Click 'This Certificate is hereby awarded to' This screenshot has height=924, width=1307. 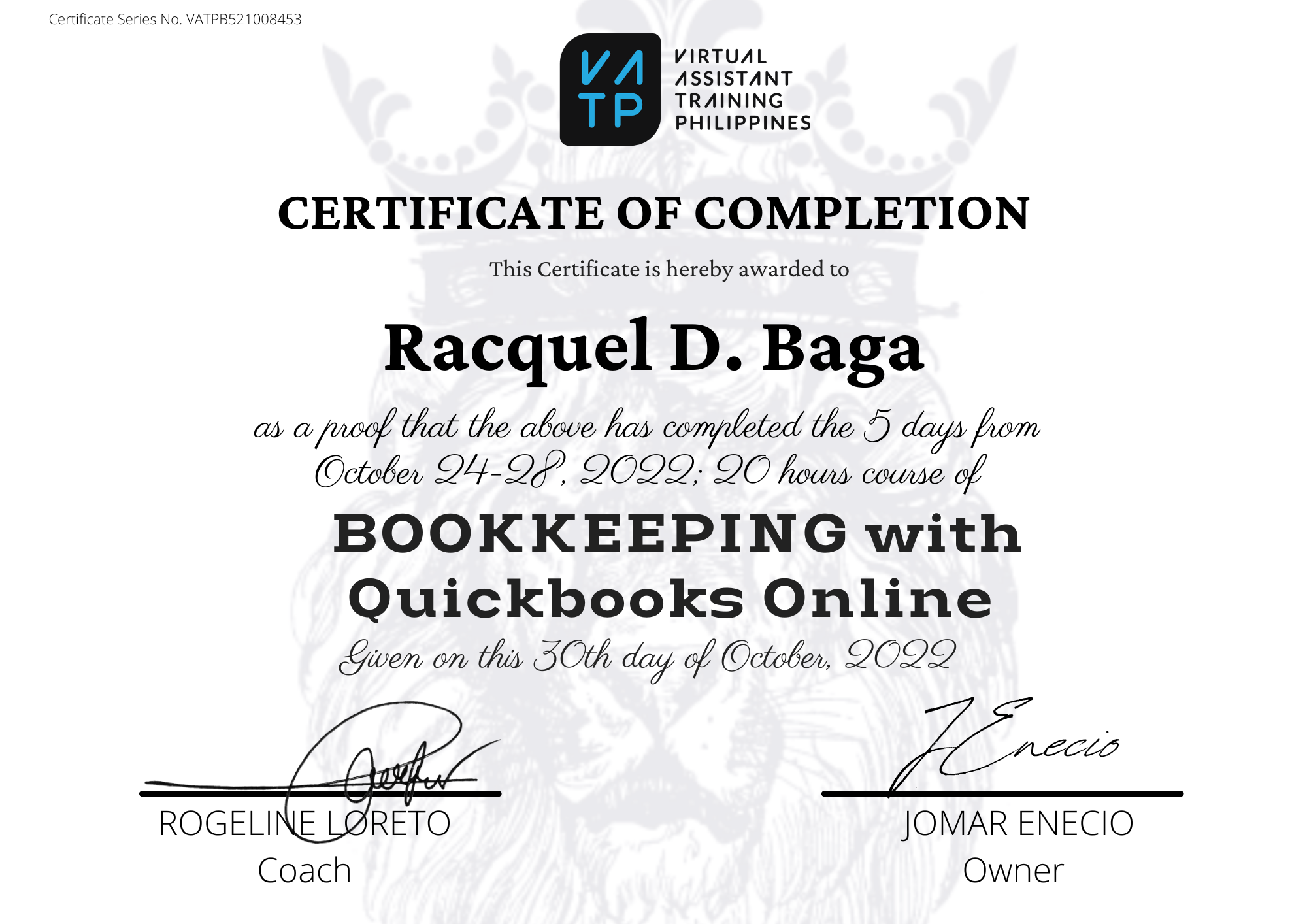pos(669,269)
